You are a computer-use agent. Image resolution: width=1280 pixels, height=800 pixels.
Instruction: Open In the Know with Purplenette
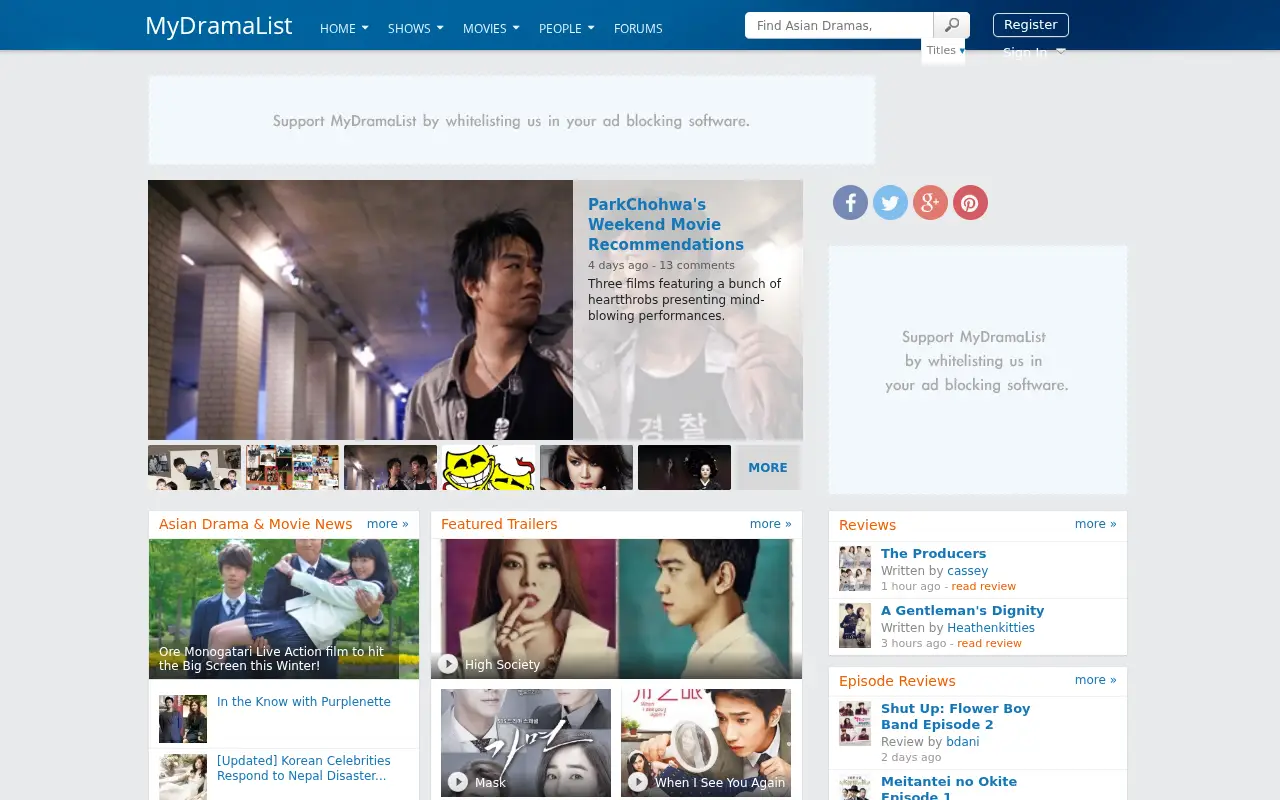pyautogui.click(x=304, y=702)
